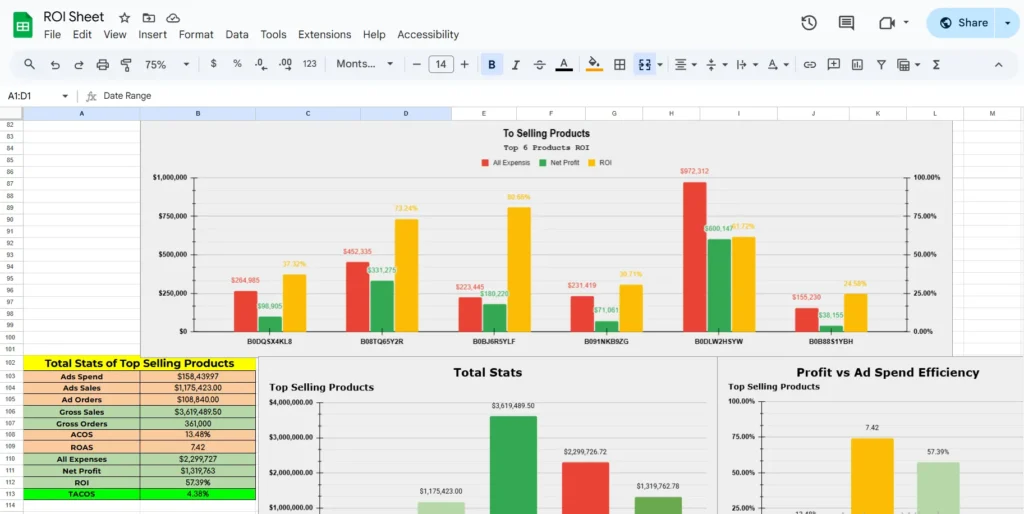Toggle strikethrough formatting
The width and height of the screenshot is (1024, 514).
tap(540, 64)
